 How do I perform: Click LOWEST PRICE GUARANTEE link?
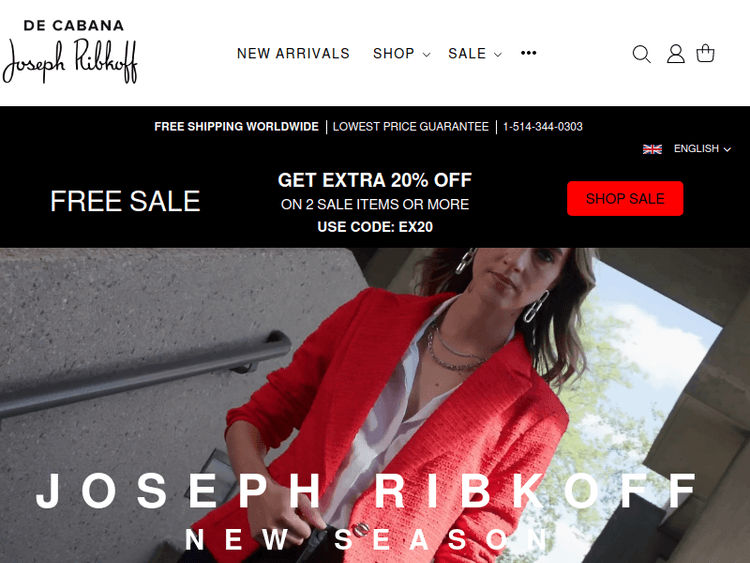pos(411,127)
